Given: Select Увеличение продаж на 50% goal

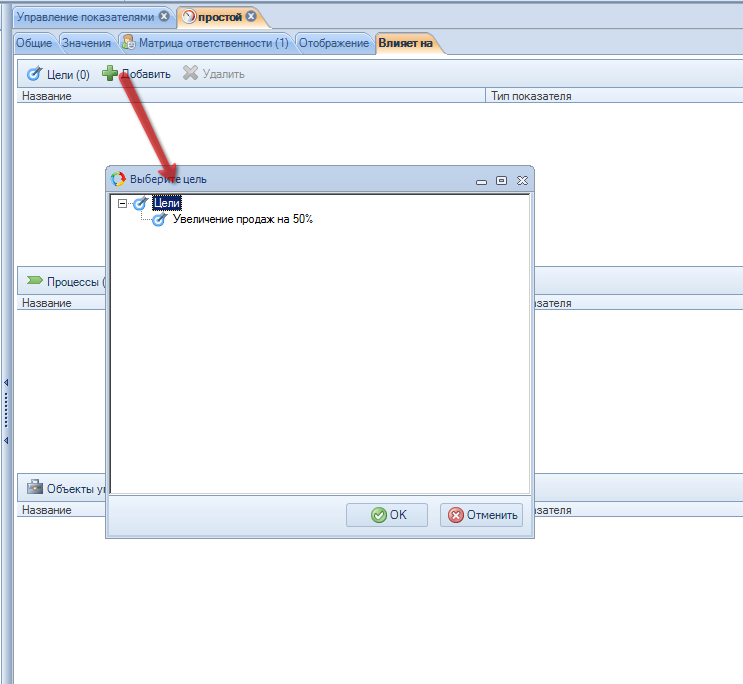Looking at the screenshot, I should 242,219.
